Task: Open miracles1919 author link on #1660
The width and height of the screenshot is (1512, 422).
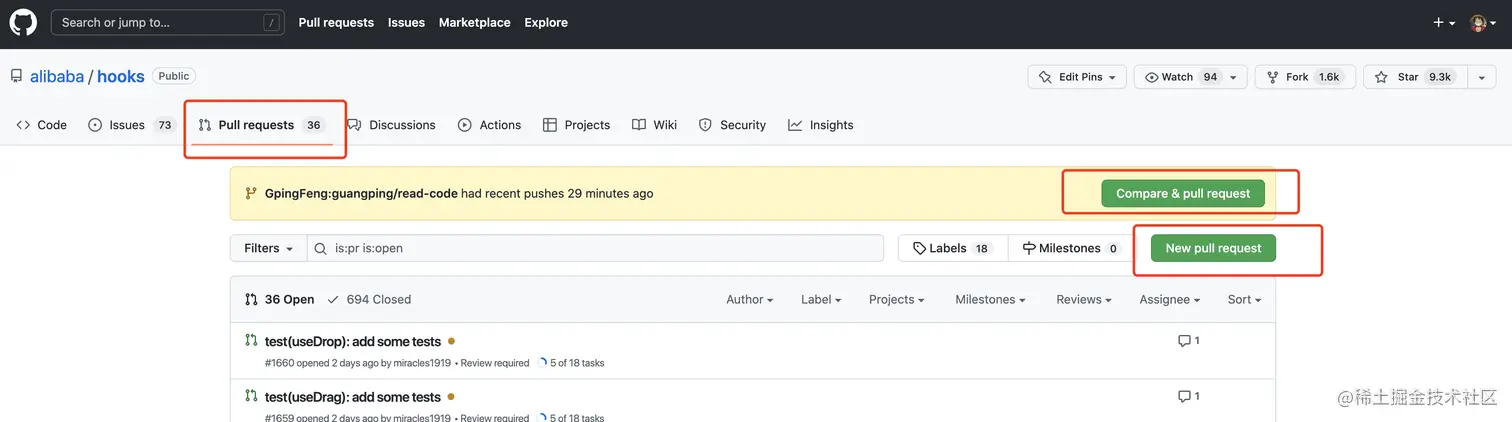Action: (422, 363)
